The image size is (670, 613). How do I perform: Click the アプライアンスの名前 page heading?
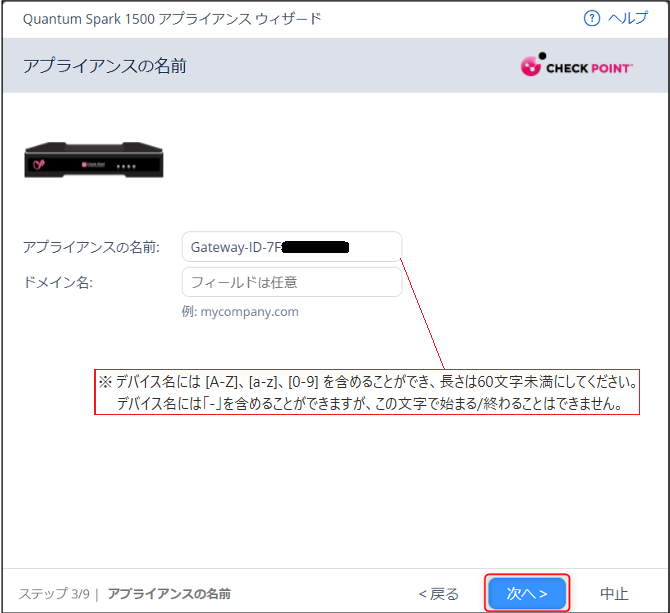[x=105, y=66]
